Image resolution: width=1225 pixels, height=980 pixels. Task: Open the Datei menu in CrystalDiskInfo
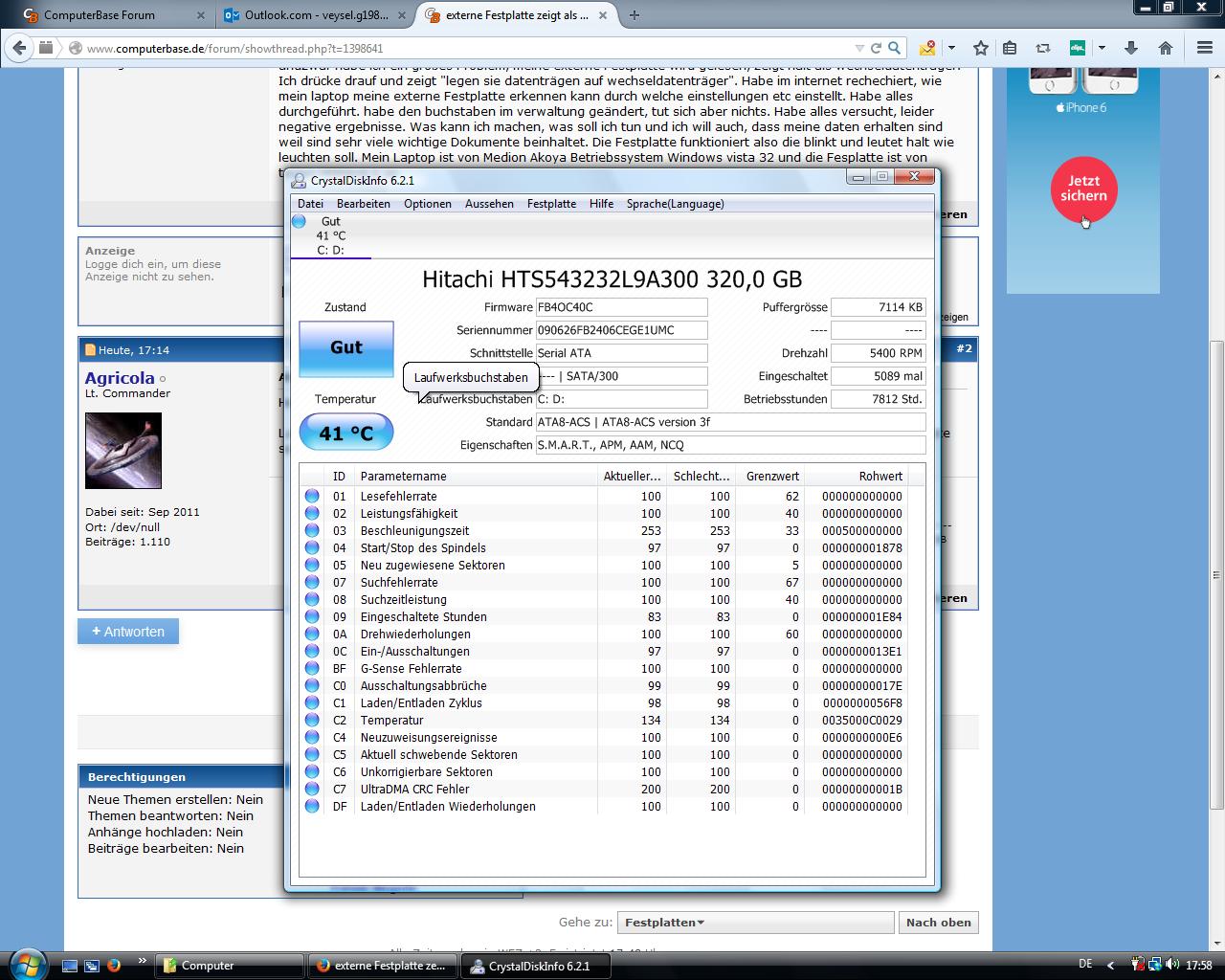point(310,204)
